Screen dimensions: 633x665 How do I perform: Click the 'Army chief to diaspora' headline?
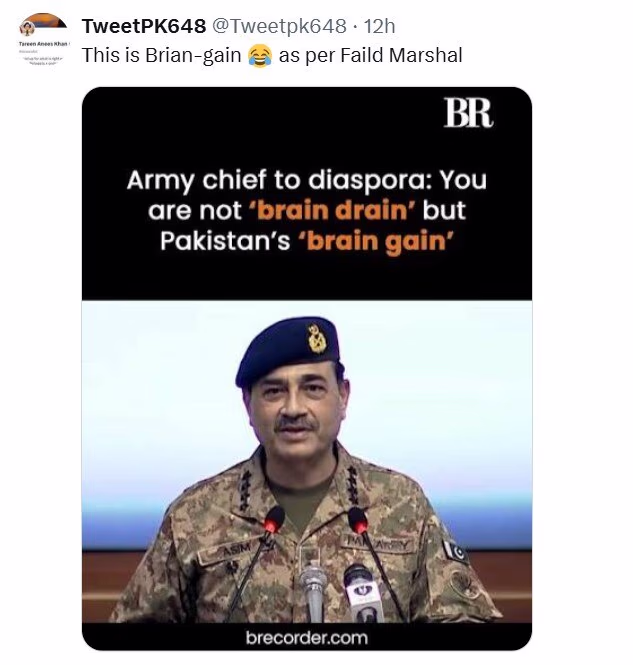point(307,210)
